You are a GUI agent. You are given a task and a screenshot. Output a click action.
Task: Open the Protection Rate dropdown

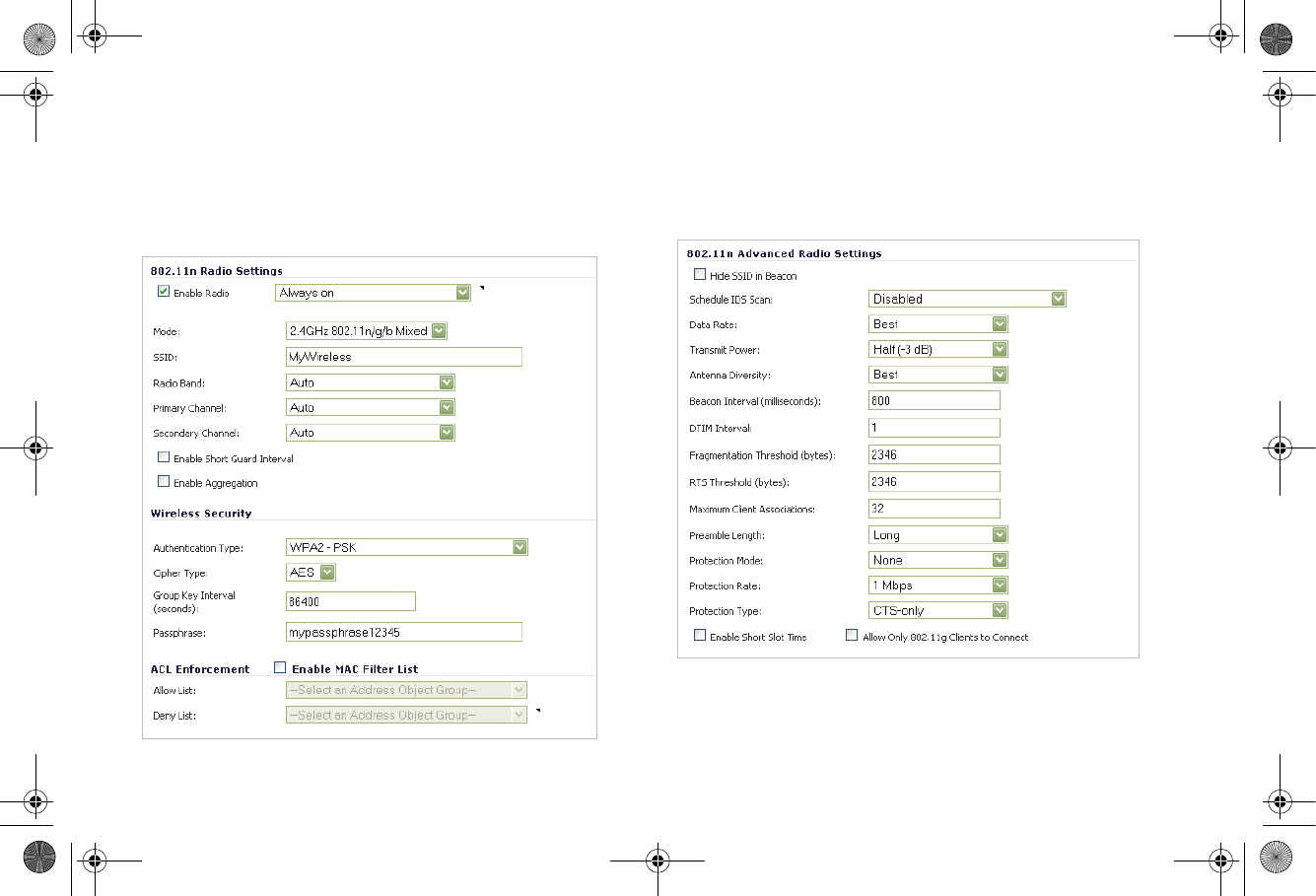coord(938,586)
